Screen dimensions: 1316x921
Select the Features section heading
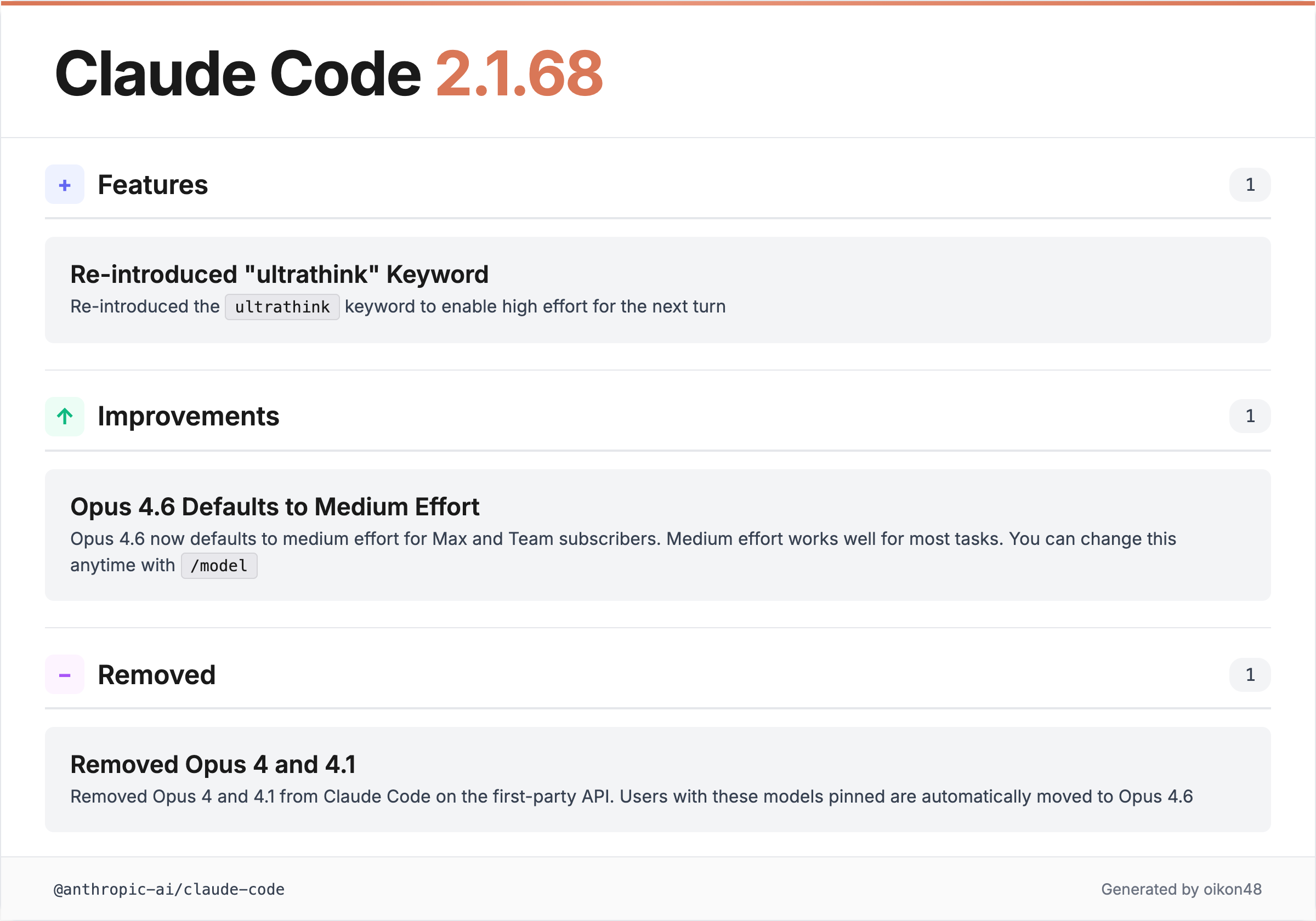pyautogui.click(x=152, y=185)
